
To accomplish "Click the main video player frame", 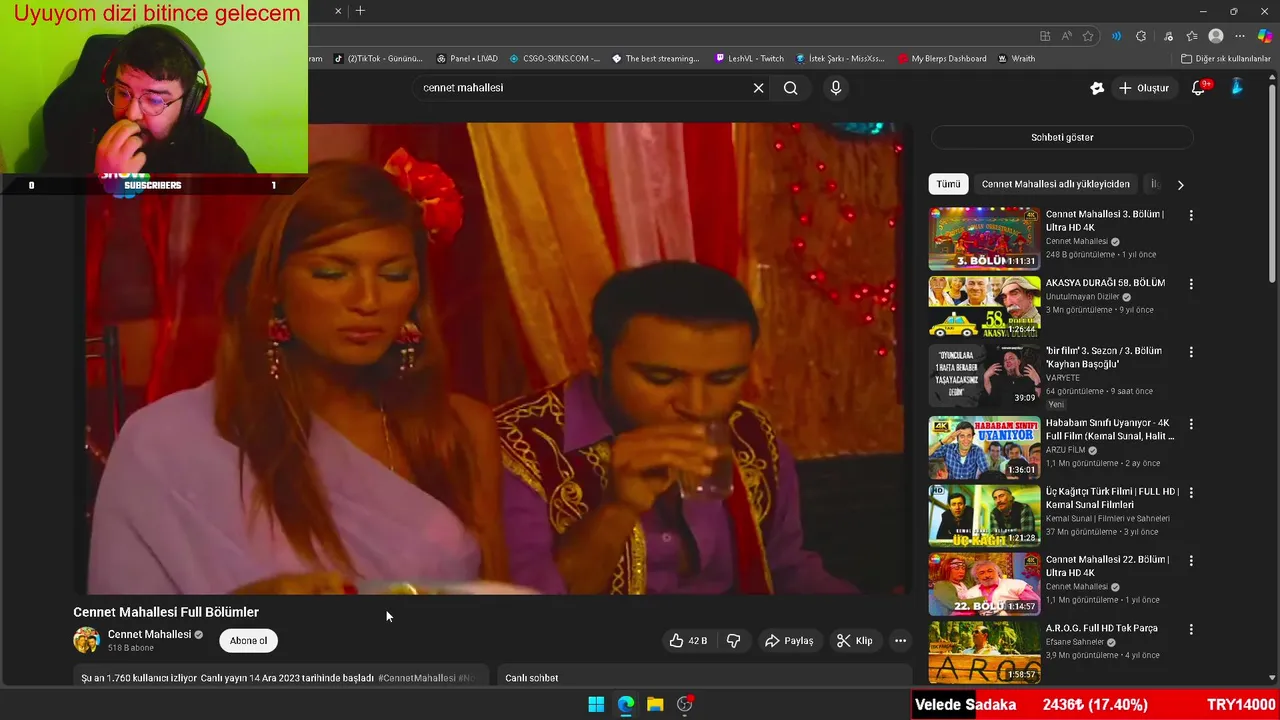I will (492, 358).
